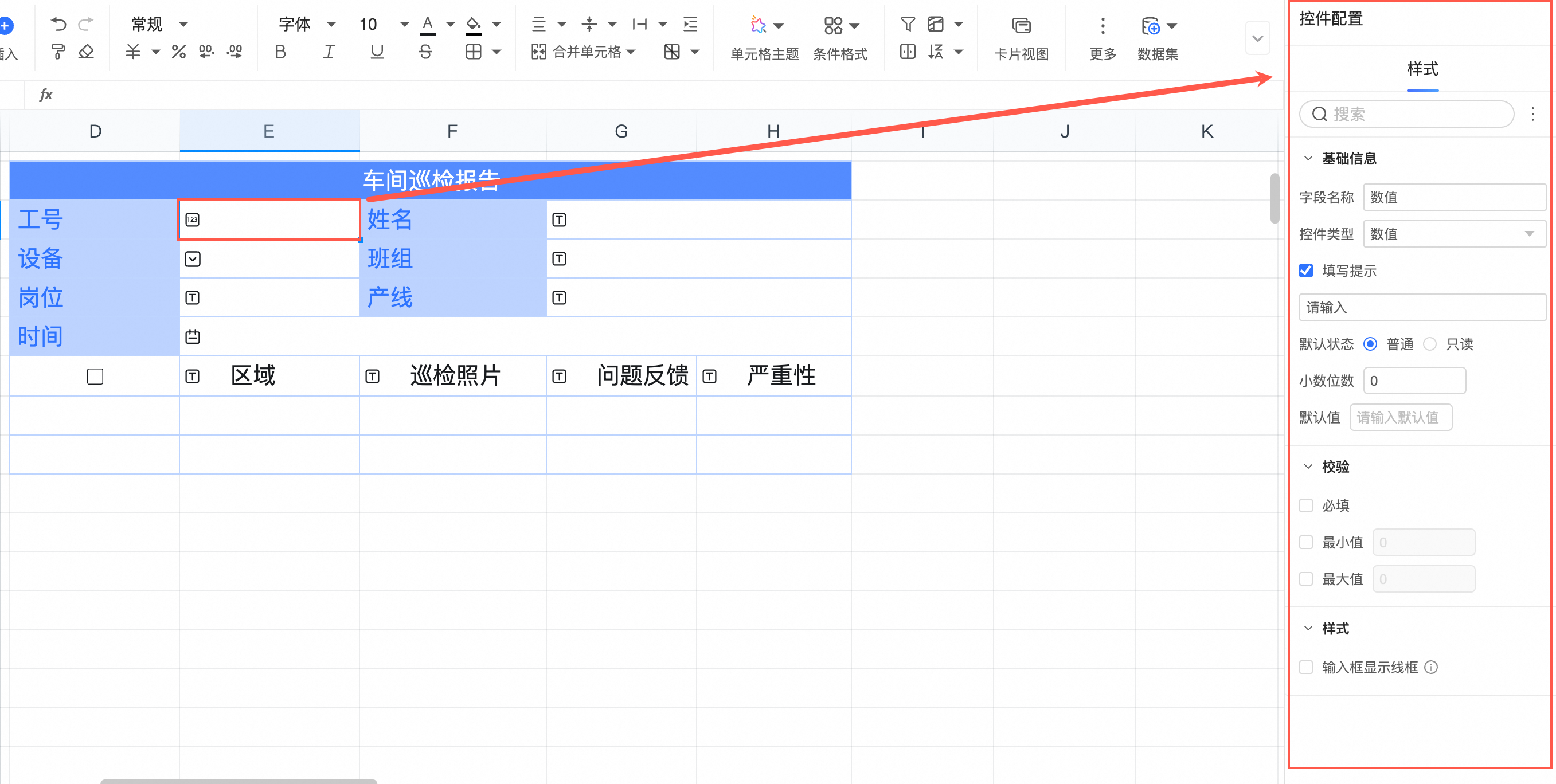Click the eraser clear-format icon

(86, 52)
